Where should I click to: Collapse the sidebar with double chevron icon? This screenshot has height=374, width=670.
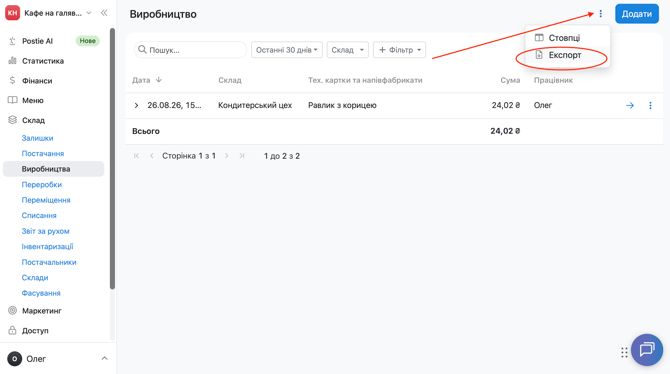pyautogui.click(x=104, y=13)
